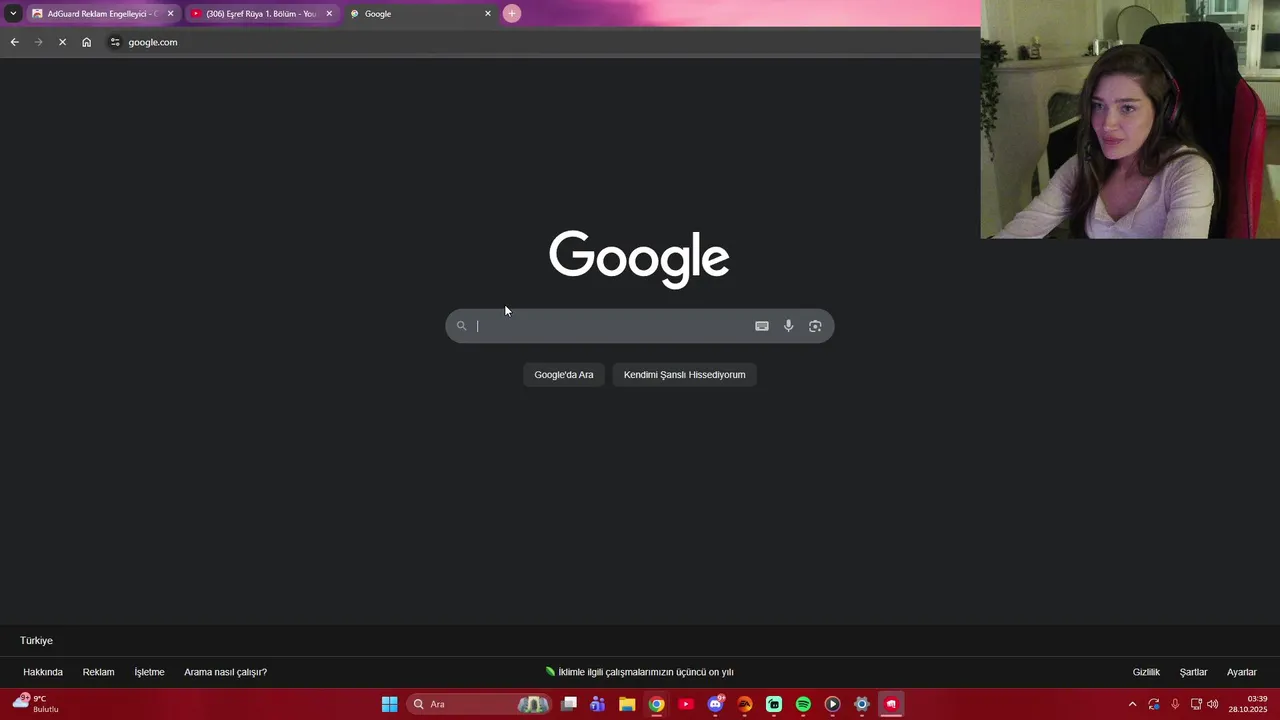Image resolution: width=1280 pixels, height=720 pixels.
Task: Launch Microsoft Teams from the taskbar
Action: click(598, 704)
